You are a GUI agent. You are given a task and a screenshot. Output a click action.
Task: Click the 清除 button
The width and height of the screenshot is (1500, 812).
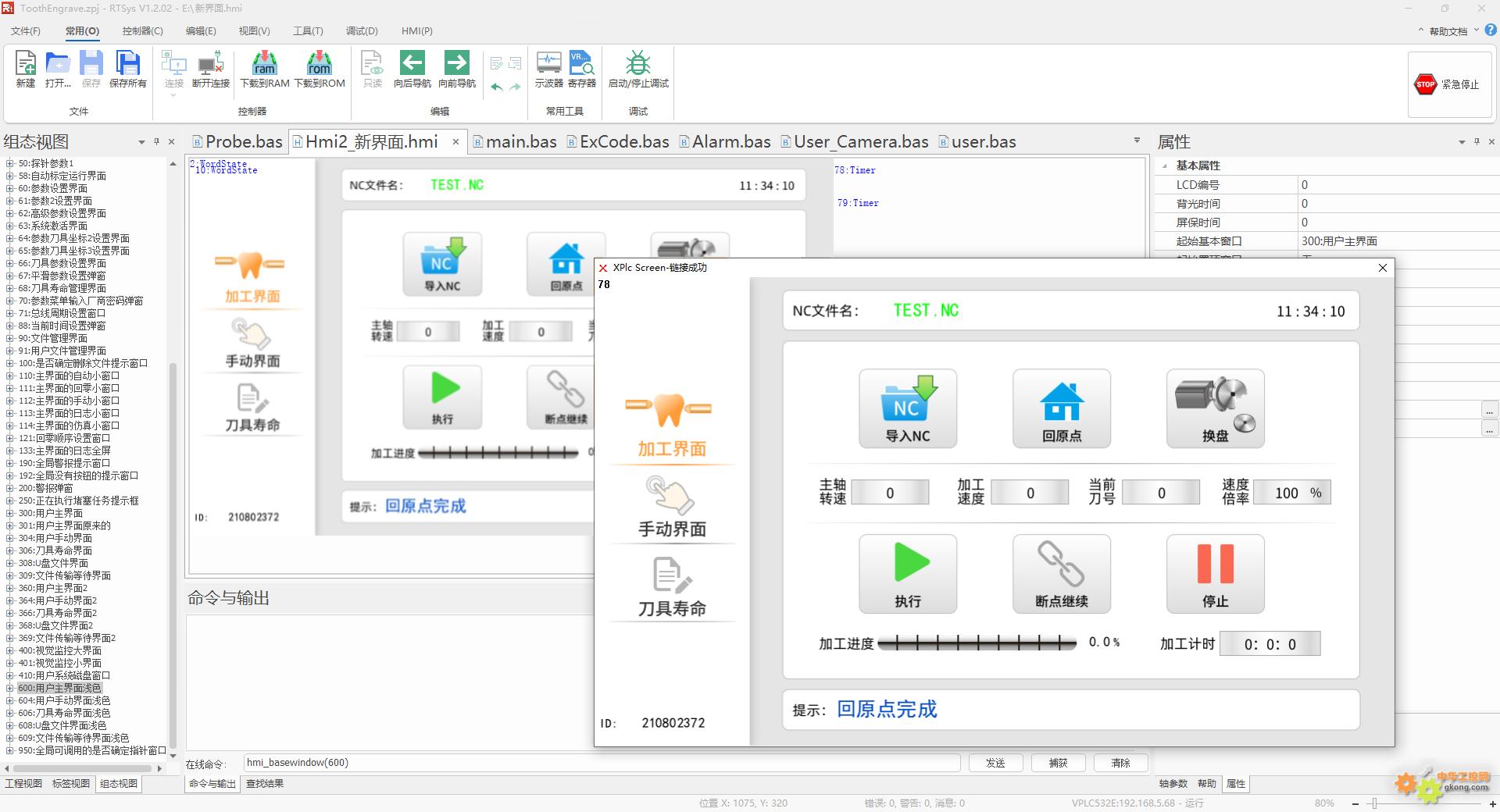click(x=1120, y=763)
